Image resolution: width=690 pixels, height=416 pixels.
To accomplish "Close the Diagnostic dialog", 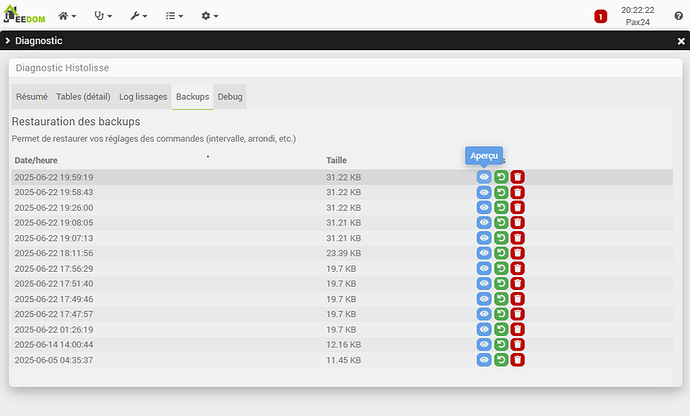I will [x=681, y=41].
